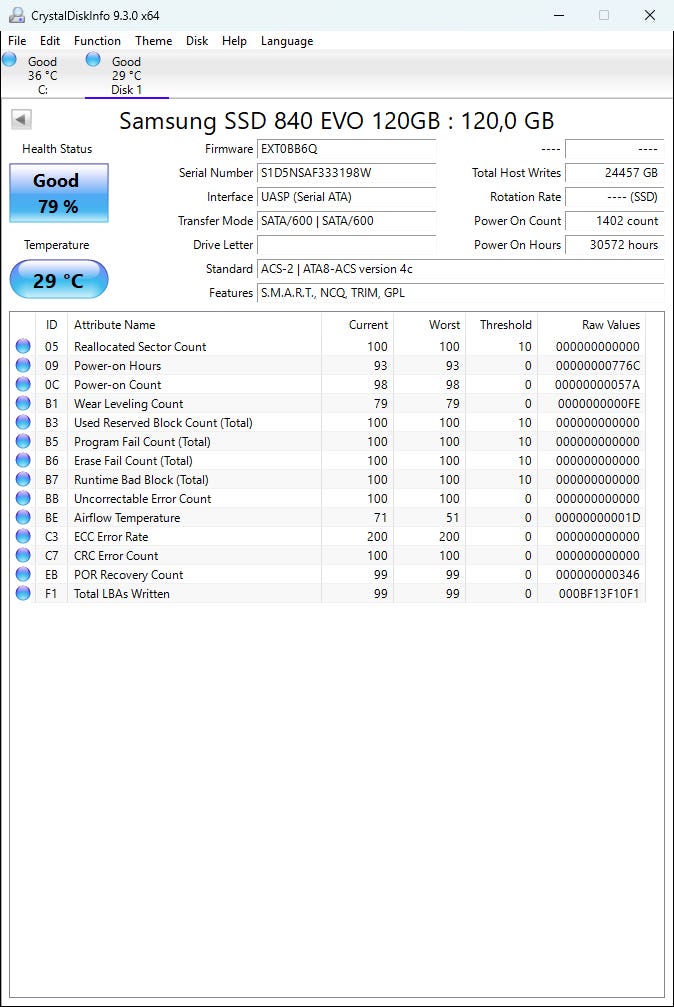Click the Serial Number field

click(346, 173)
